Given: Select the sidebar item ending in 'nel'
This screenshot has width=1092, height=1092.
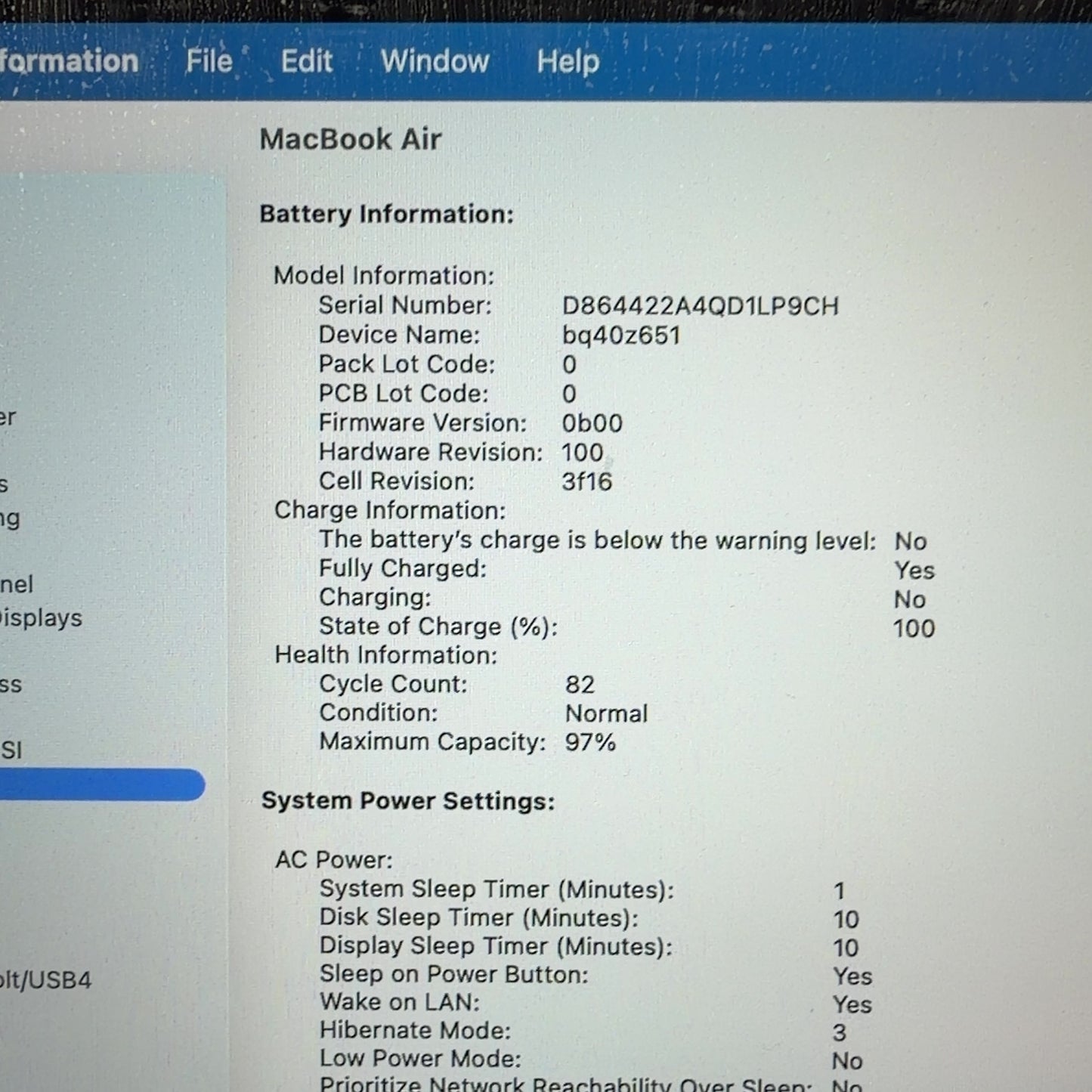Looking at the screenshot, I should tap(17, 584).
